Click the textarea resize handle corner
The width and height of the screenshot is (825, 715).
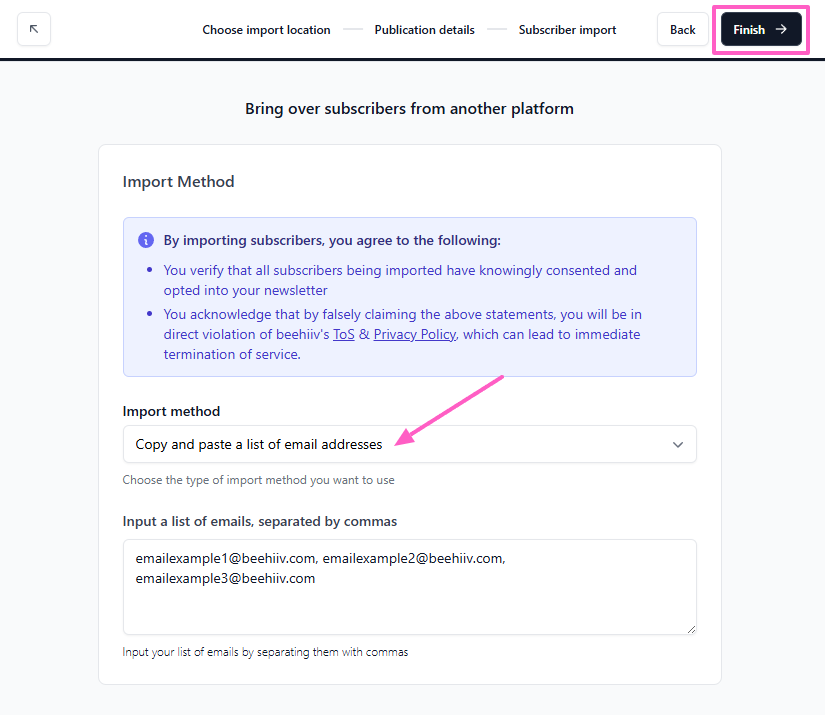tap(690, 628)
